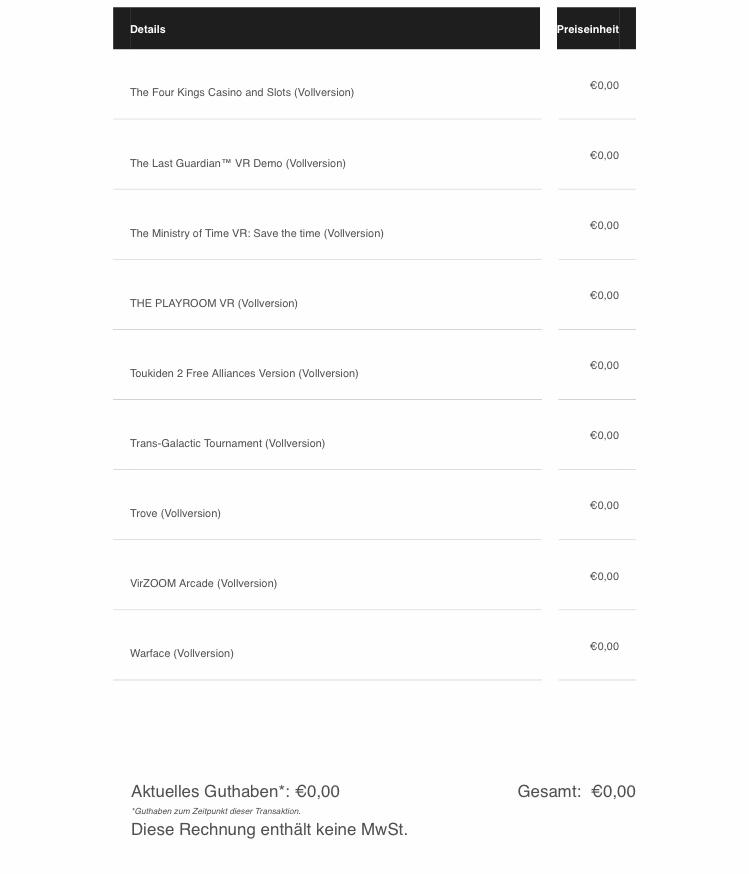
Task: Click the Trove (Vollversion) entry
Action: [x=175, y=513]
